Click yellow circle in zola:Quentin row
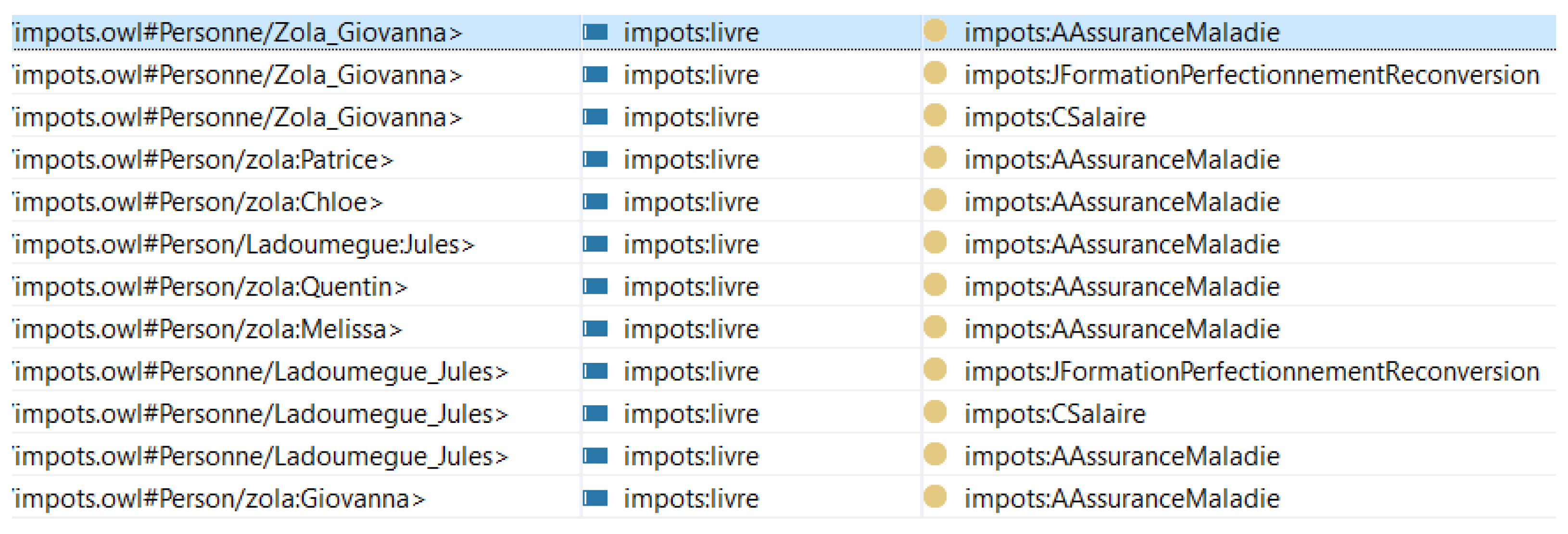This screenshot has height=534, width=1568. click(935, 285)
